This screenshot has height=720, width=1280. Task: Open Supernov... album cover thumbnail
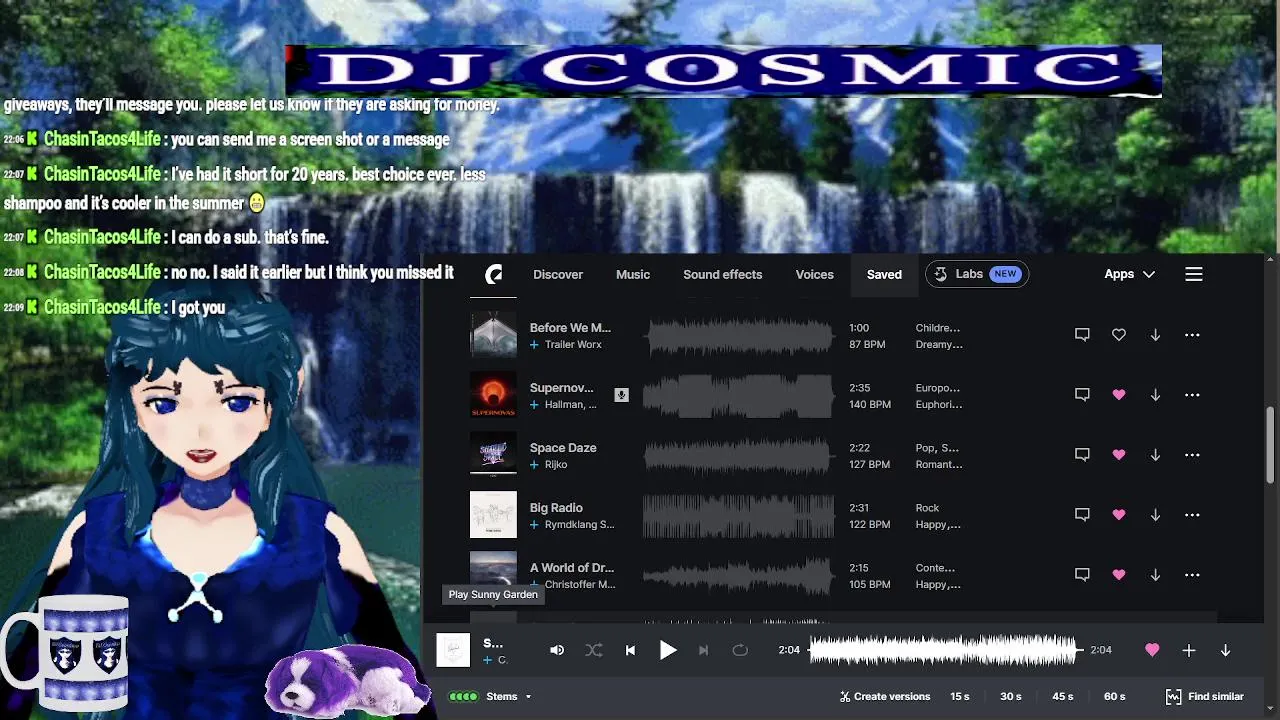coord(493,395)
